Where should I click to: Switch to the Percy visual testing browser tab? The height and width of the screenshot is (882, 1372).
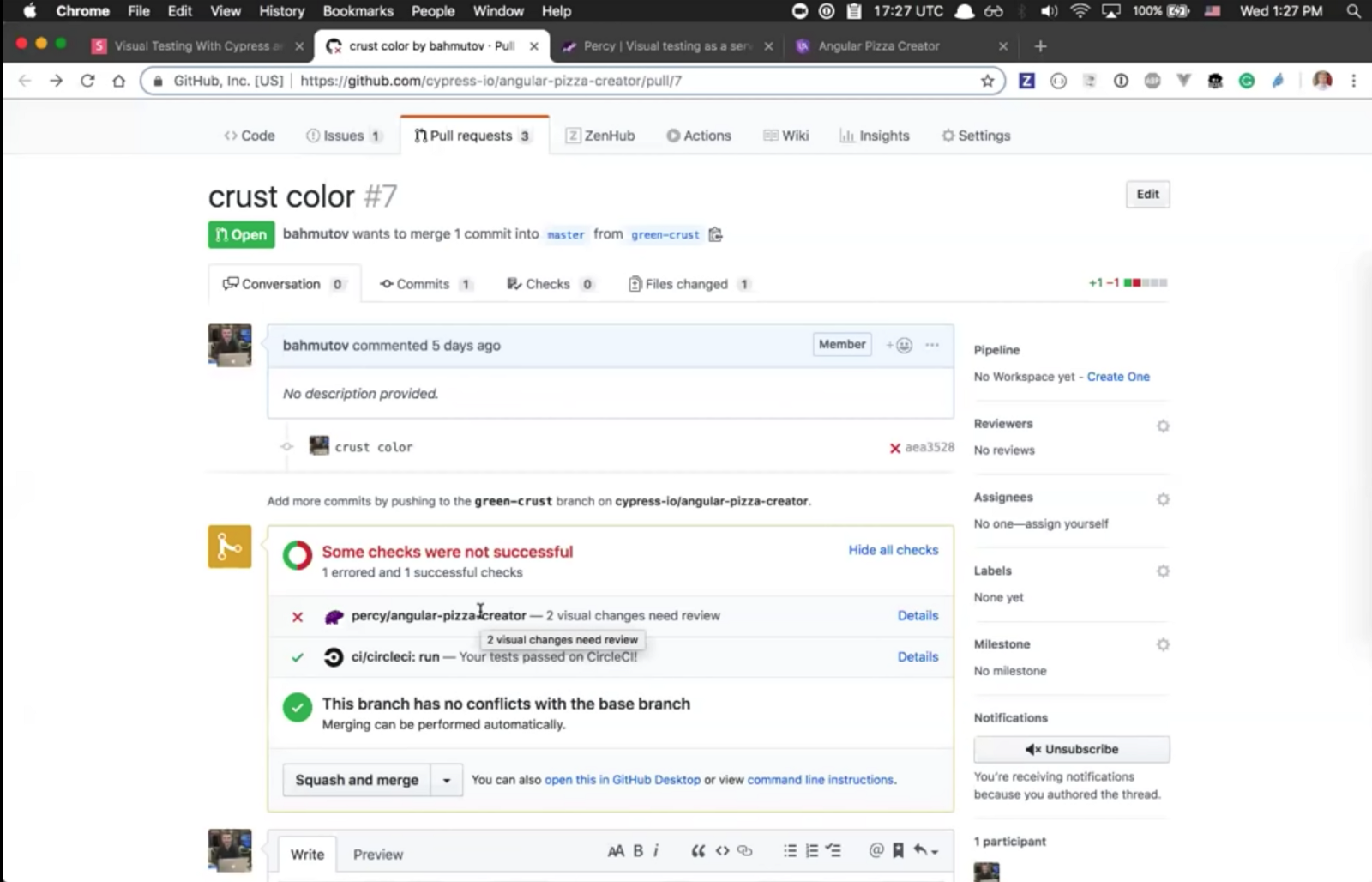[666, 46]
